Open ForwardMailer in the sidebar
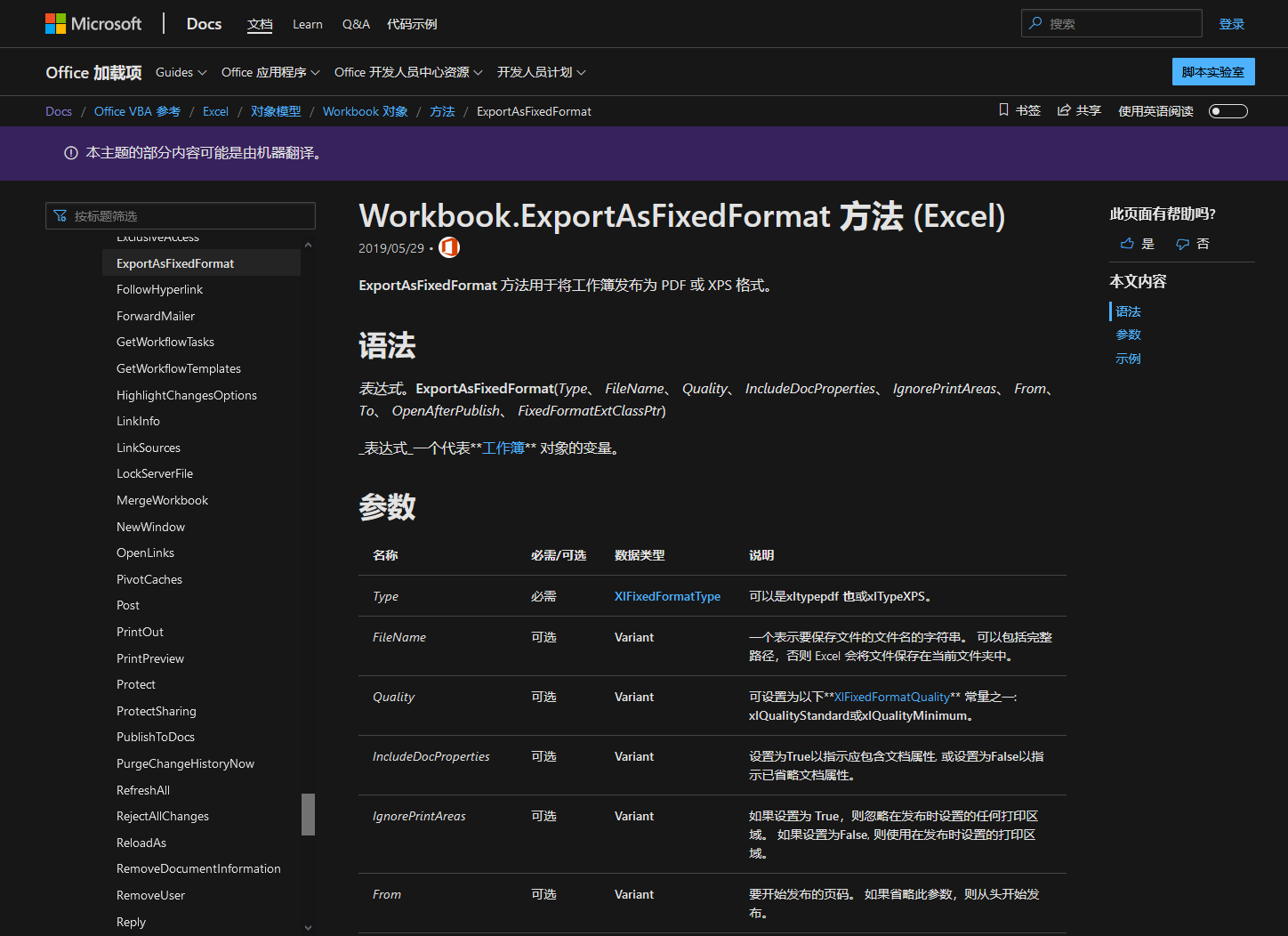The width and height of the screenshot is (1288, 936). pyautogui.click(x=156, y=316)
